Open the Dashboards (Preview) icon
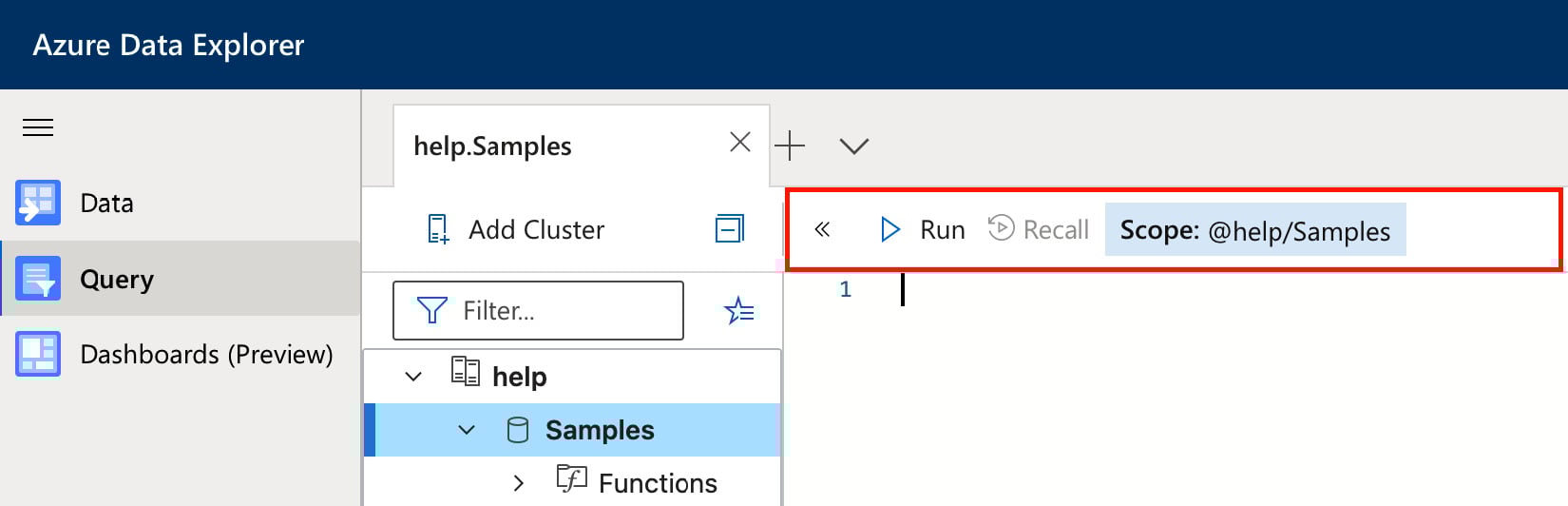 pos(38,354)
